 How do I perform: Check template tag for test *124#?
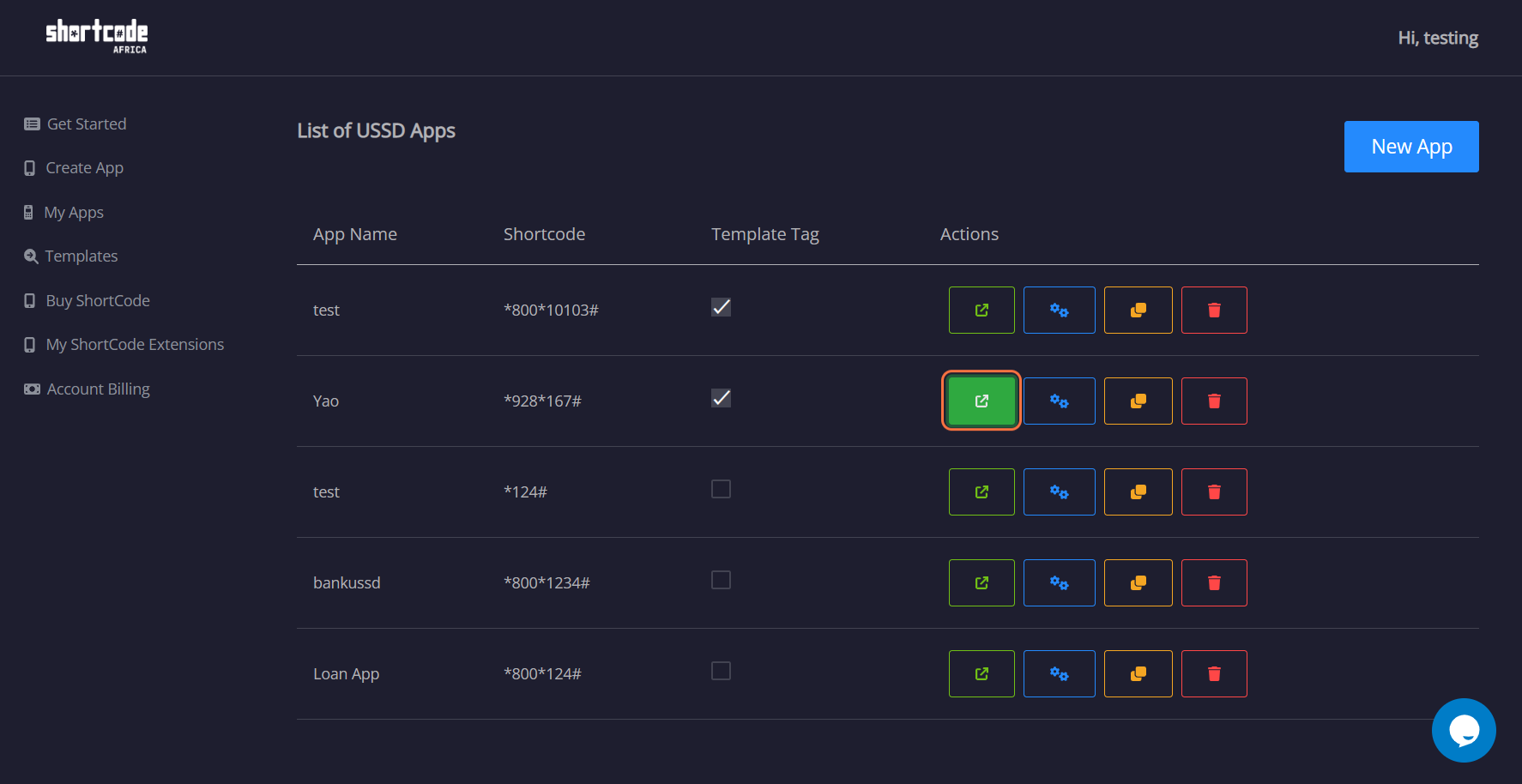(721, 489)
